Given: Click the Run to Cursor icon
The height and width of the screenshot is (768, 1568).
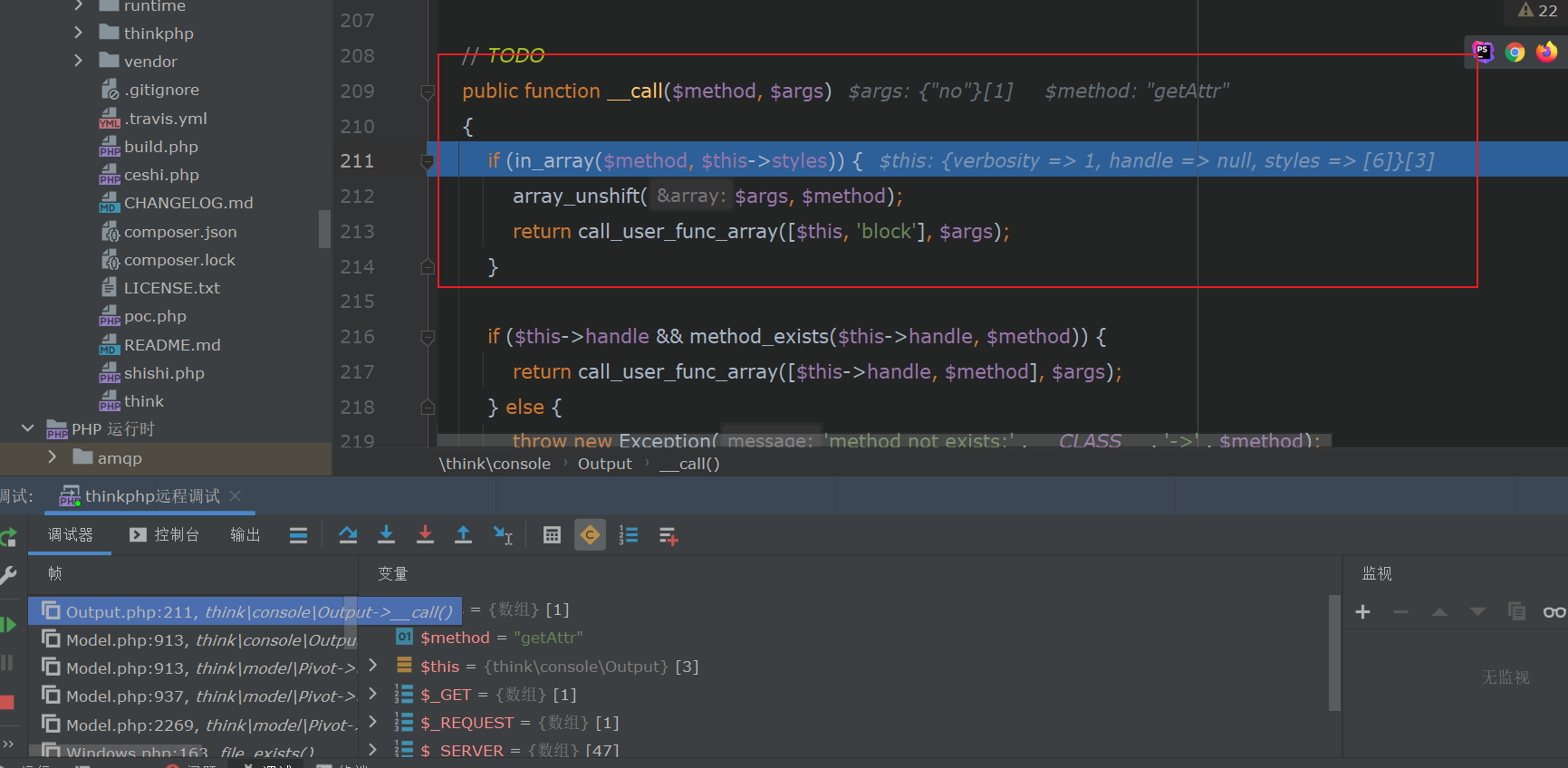Looking at the screenshot, I should tap(503, 535).
